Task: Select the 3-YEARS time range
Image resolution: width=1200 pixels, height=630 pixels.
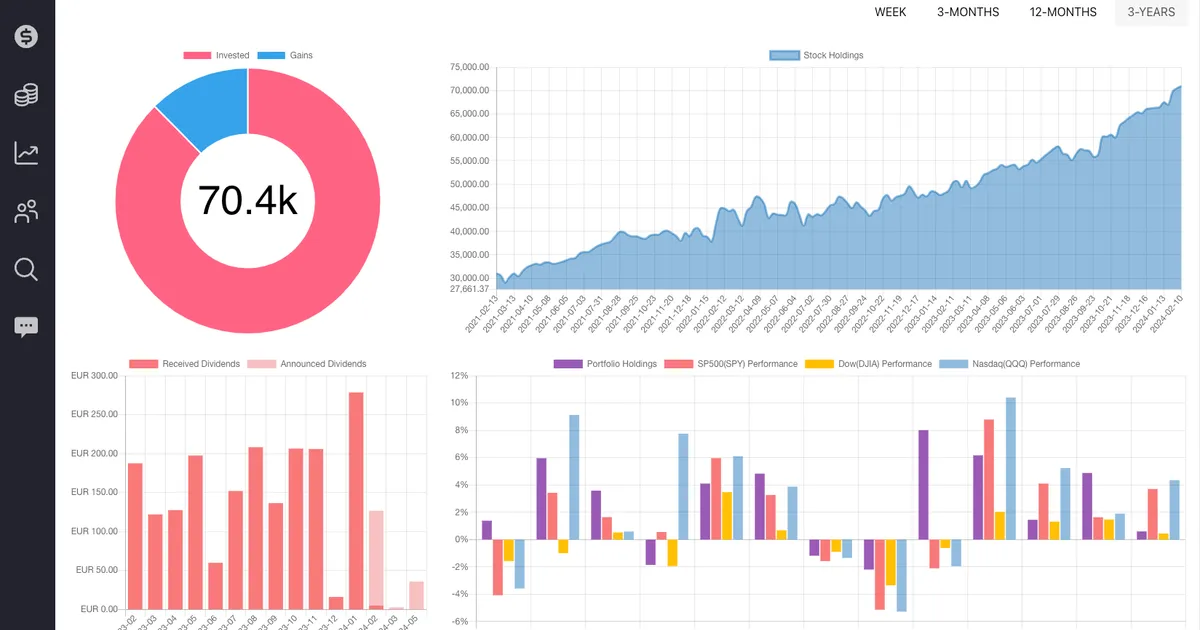Action: pos(1151,12)
